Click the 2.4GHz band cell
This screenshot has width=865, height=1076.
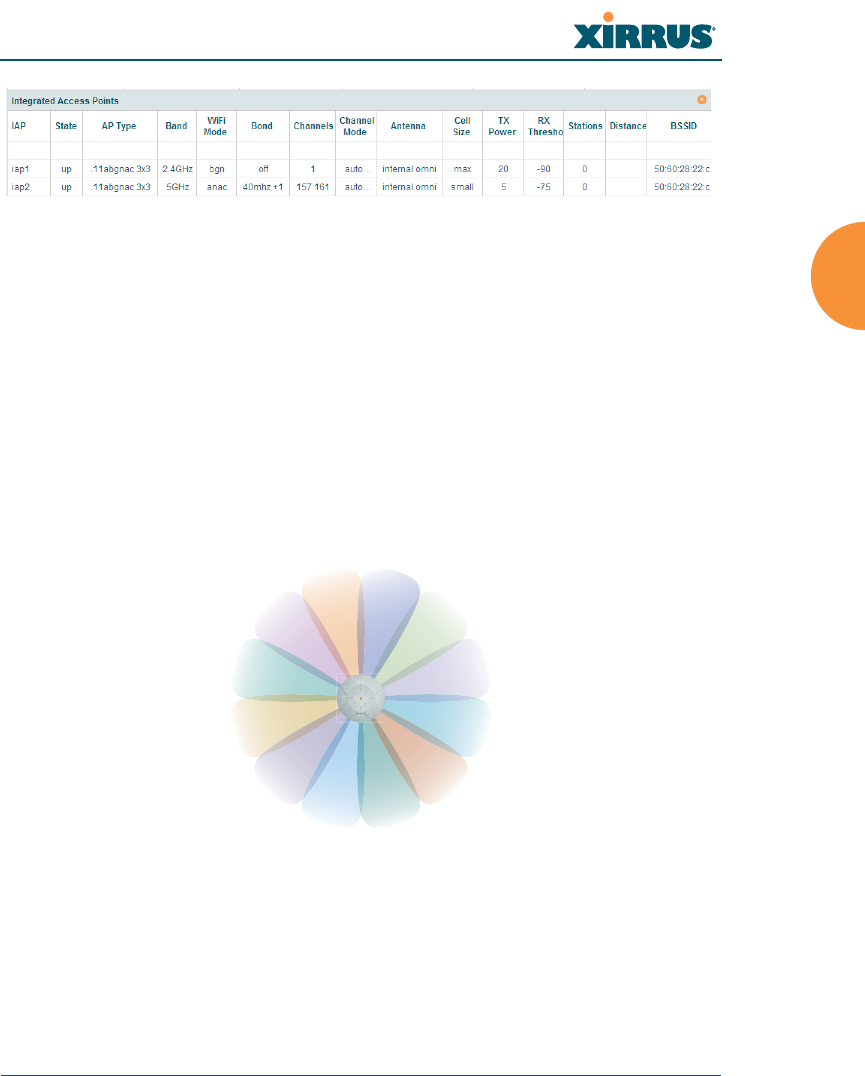[x=177, y=169]
